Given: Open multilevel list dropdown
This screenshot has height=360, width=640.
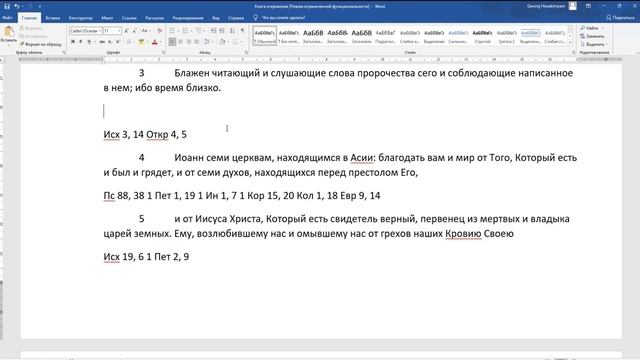Looking at the screenshot, I should point(200,31).
